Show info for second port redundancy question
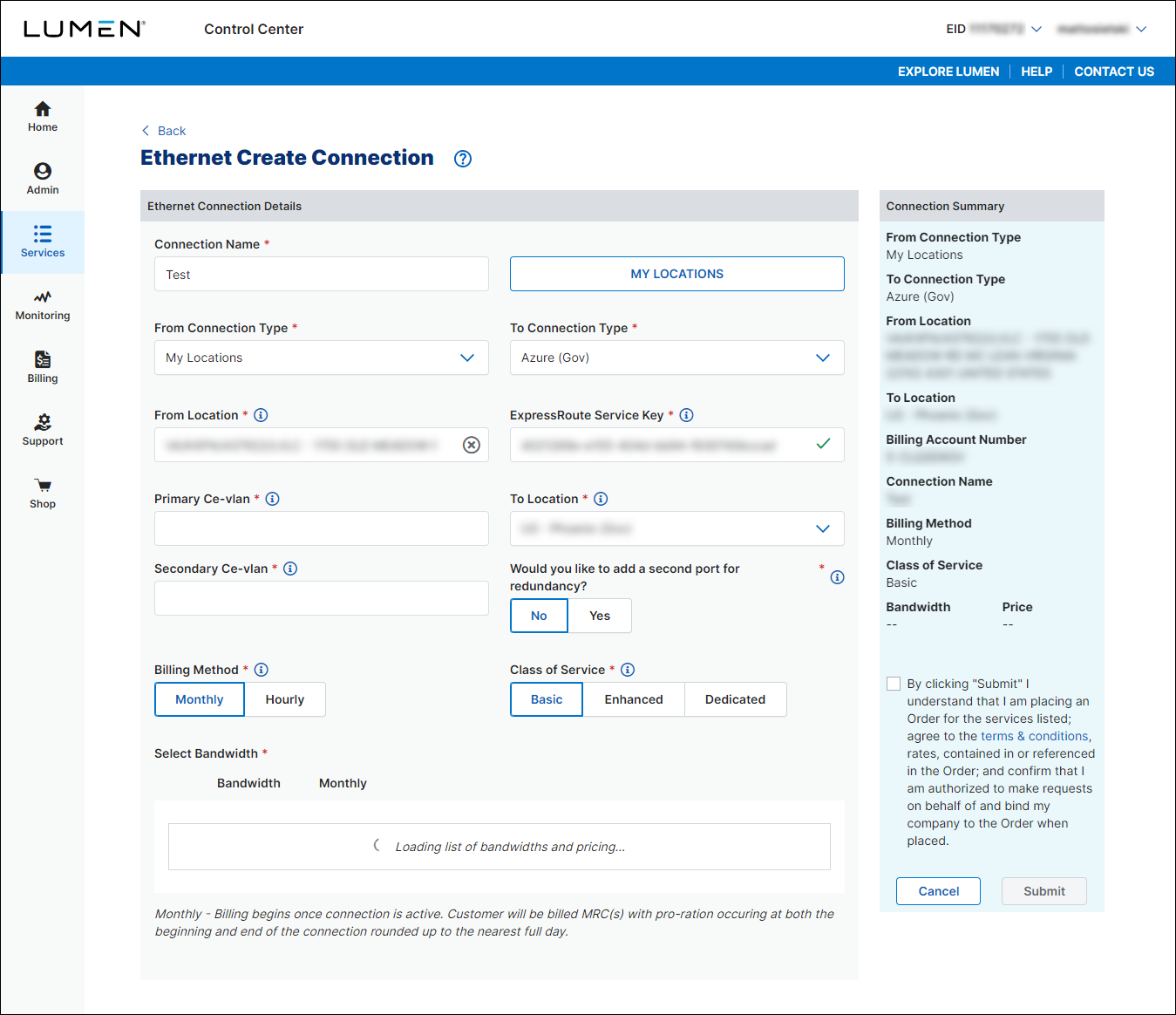 837,577
